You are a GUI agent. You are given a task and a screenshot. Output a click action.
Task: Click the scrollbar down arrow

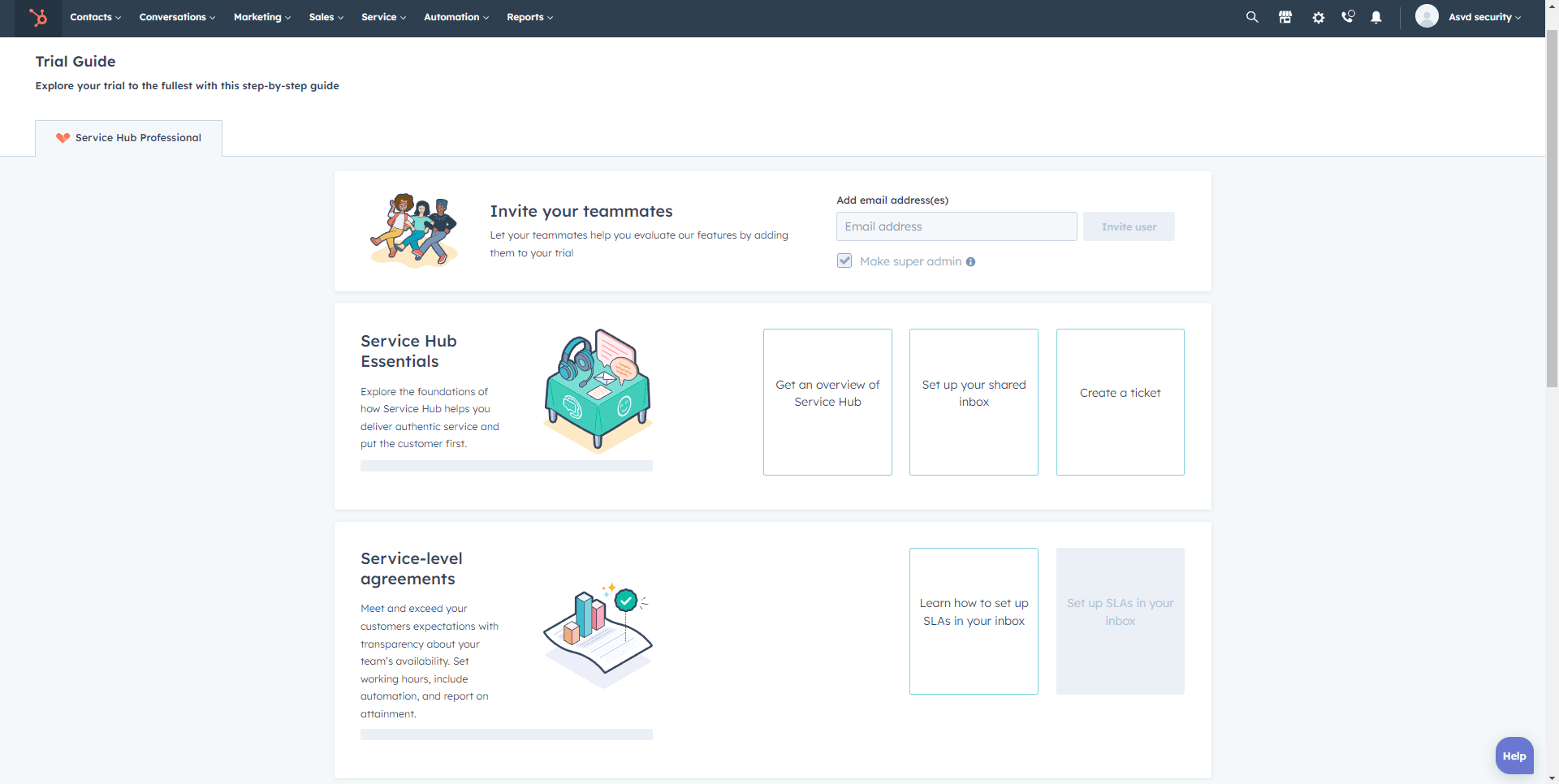[1552, 778]
